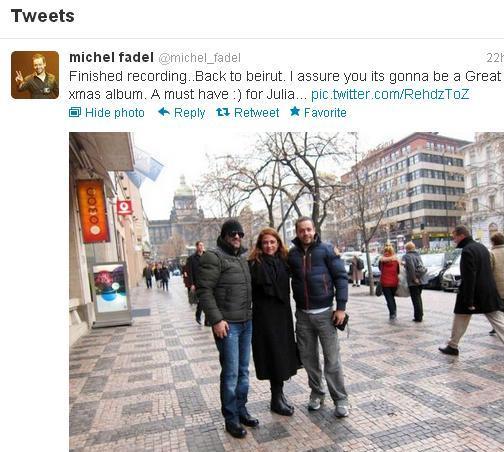The width and height of the screenshot is (504, 452).
Task: Click the orange sign in the photo
Action: click(93, 211)
